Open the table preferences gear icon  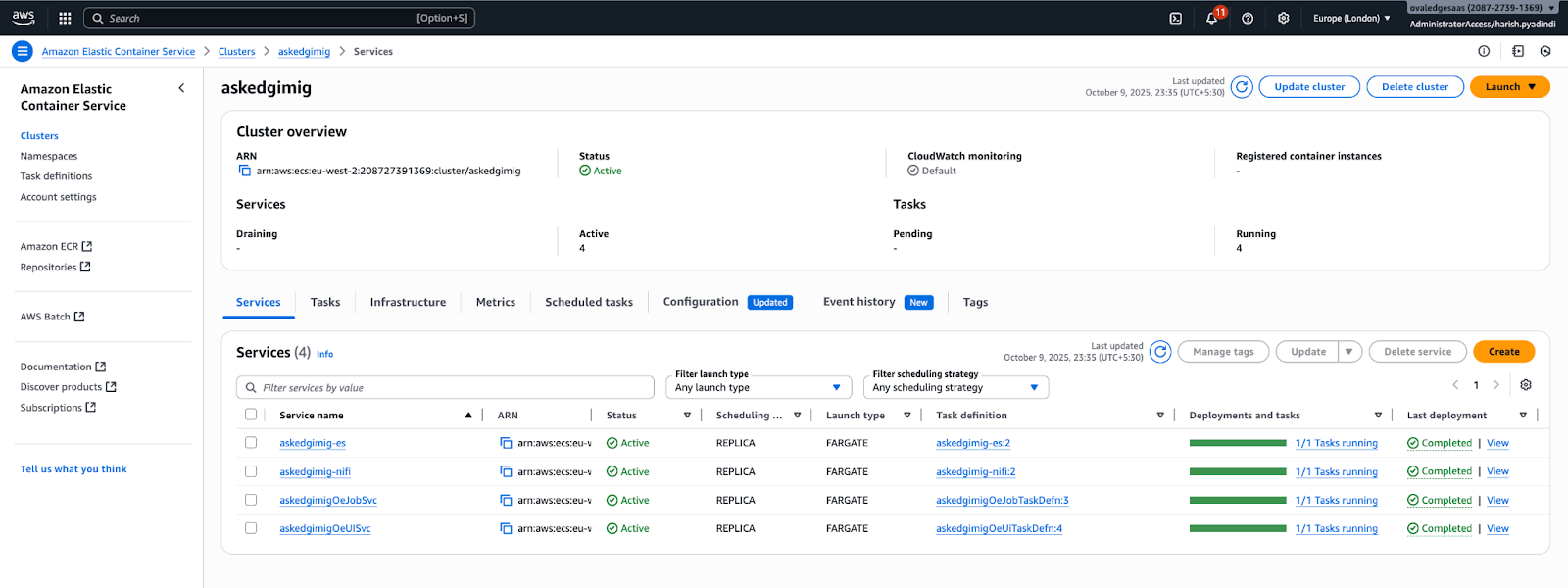[x=1525, y=385]
